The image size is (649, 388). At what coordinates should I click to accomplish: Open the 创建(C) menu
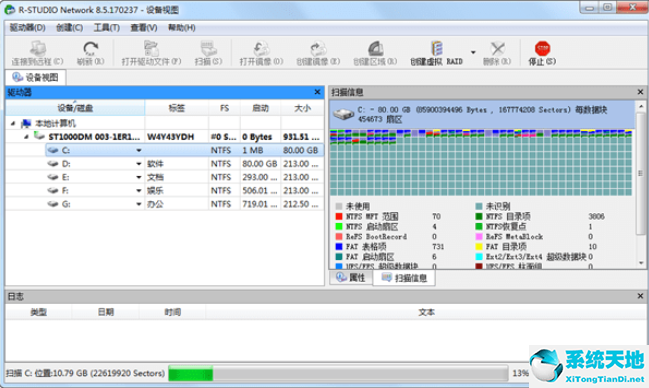(69, 28)
